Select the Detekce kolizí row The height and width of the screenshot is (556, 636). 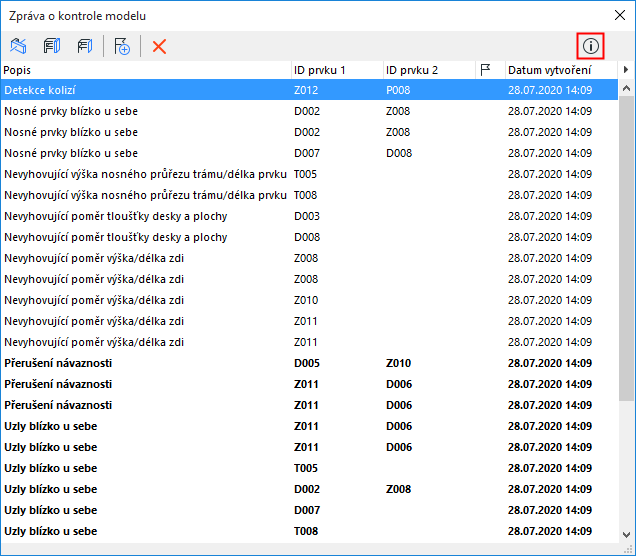coord(309,90)
